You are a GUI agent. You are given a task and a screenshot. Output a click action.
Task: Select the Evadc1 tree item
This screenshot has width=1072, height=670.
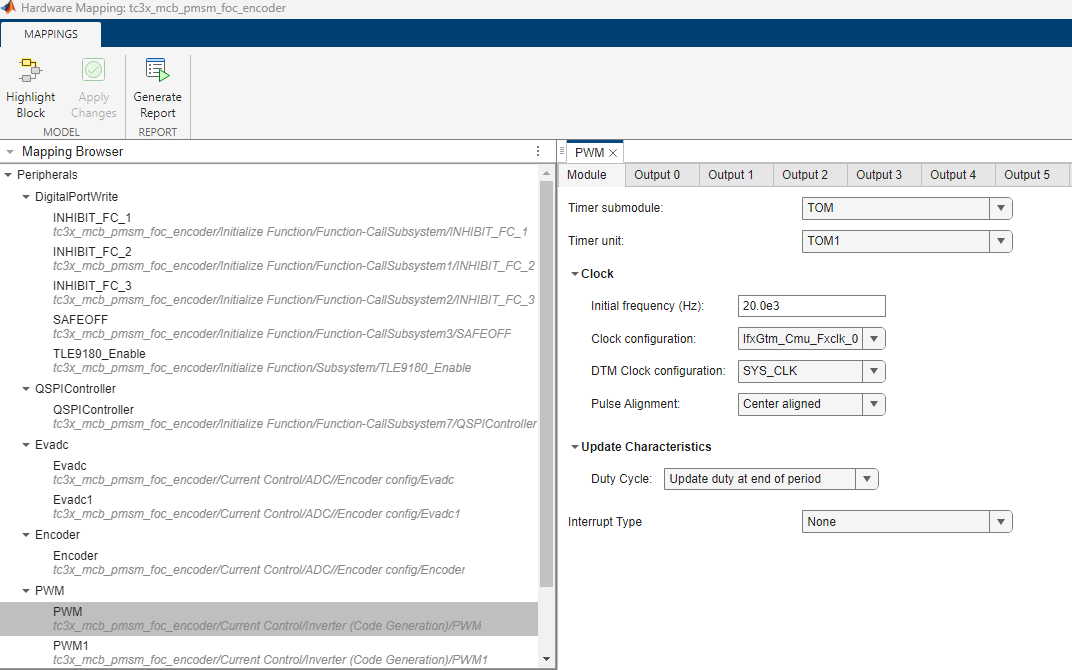269,507
